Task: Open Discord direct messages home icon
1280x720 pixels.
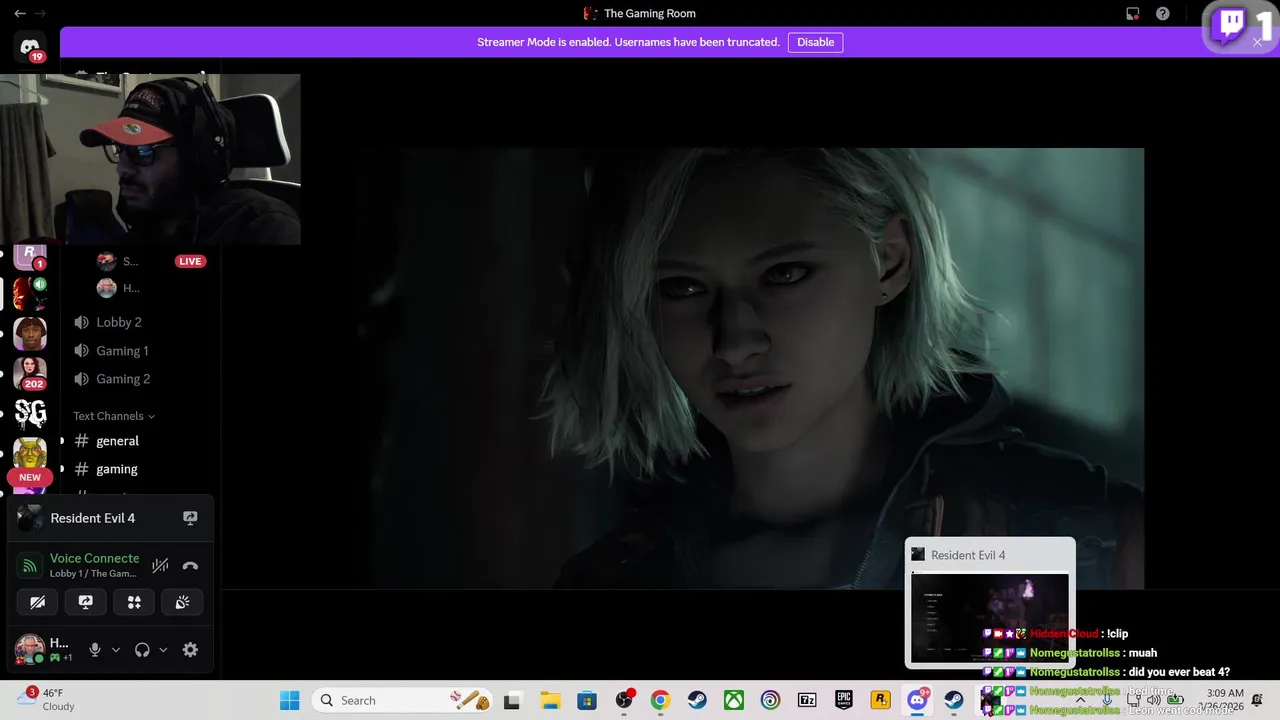Action: (30, 48)
